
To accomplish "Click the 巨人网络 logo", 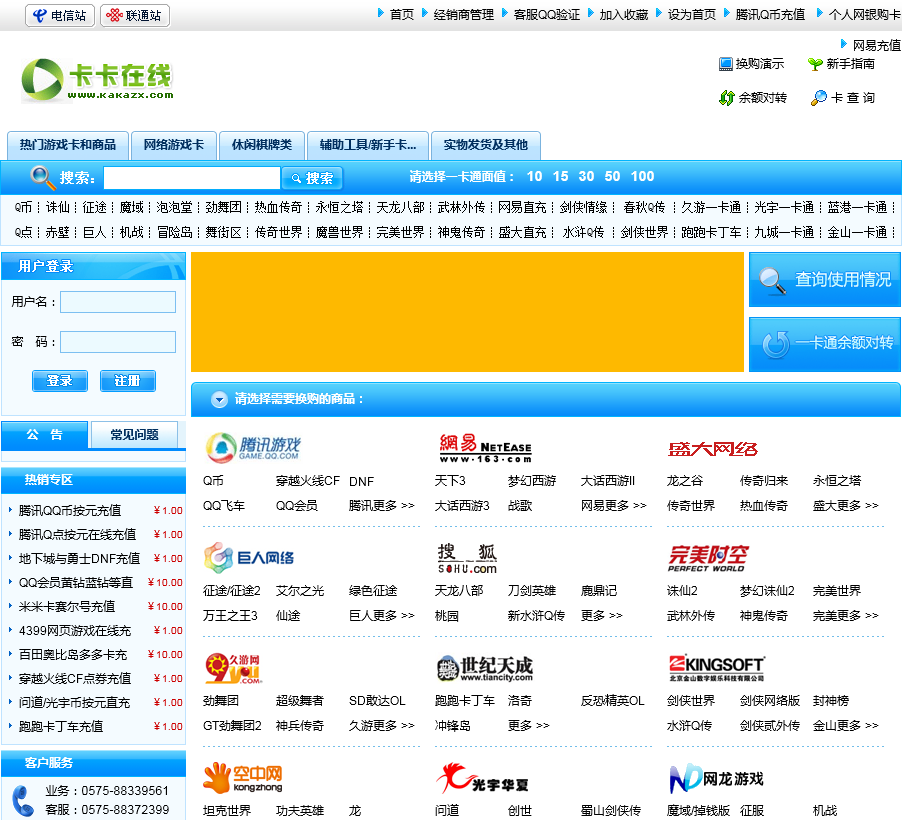I will pyautogui.click(x=249, y=557).
